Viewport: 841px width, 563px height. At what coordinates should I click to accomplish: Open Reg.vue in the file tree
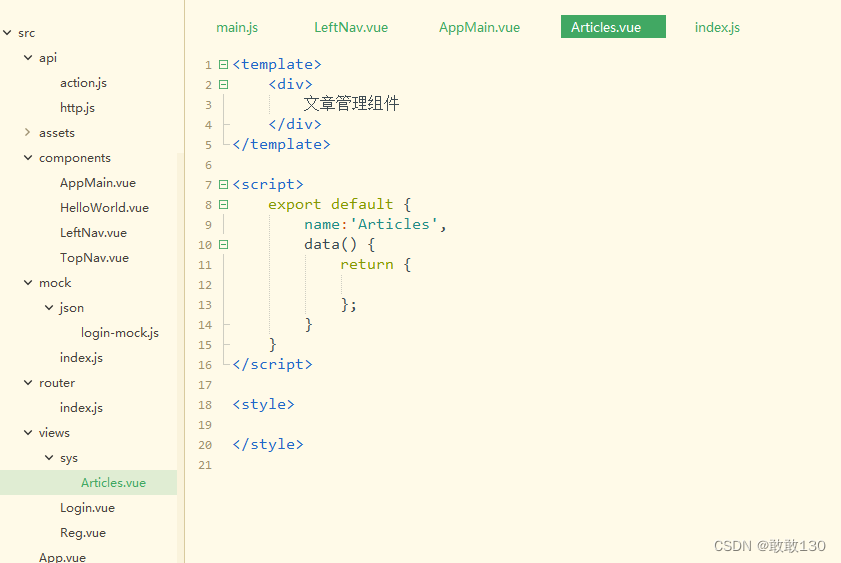(83, 533)
